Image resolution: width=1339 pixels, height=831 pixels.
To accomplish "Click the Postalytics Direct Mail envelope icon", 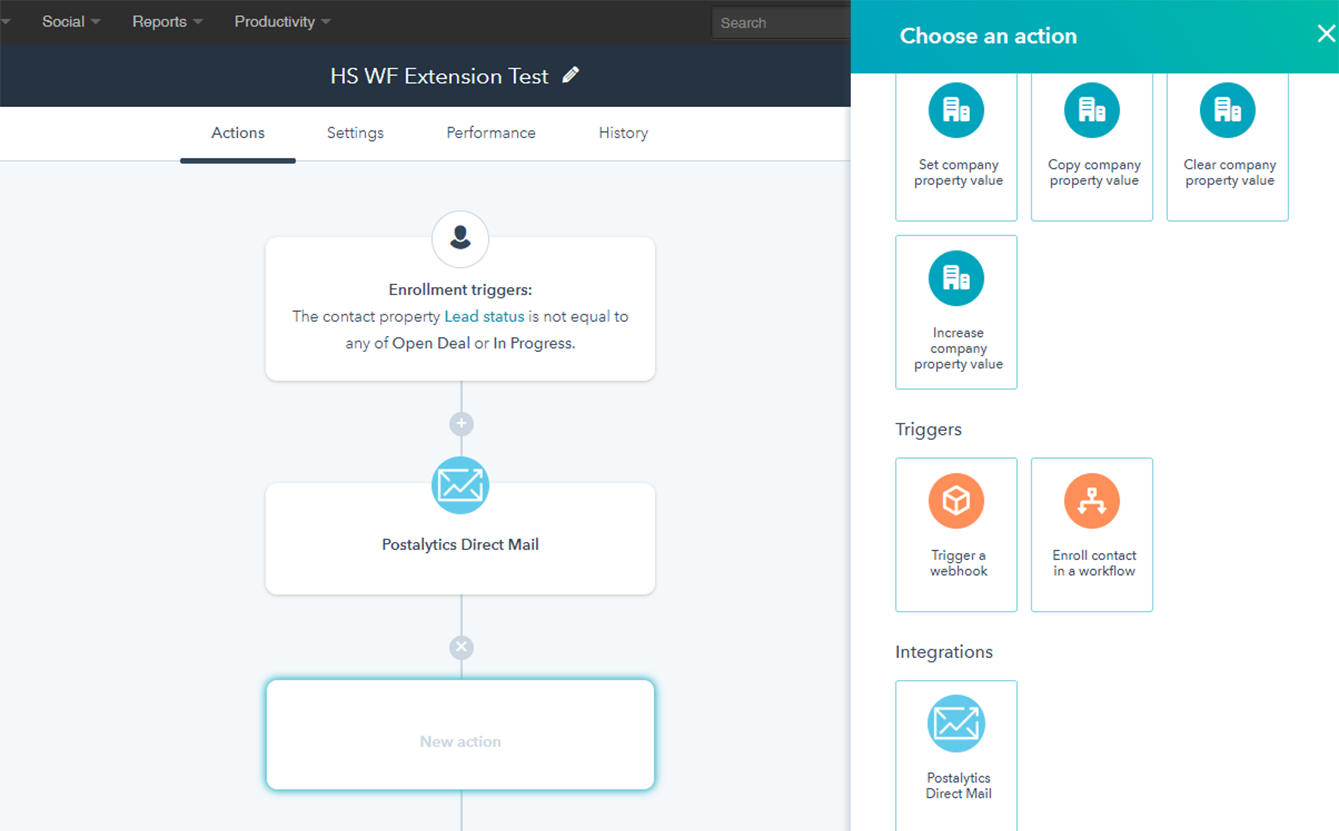I will click(460, 486).
